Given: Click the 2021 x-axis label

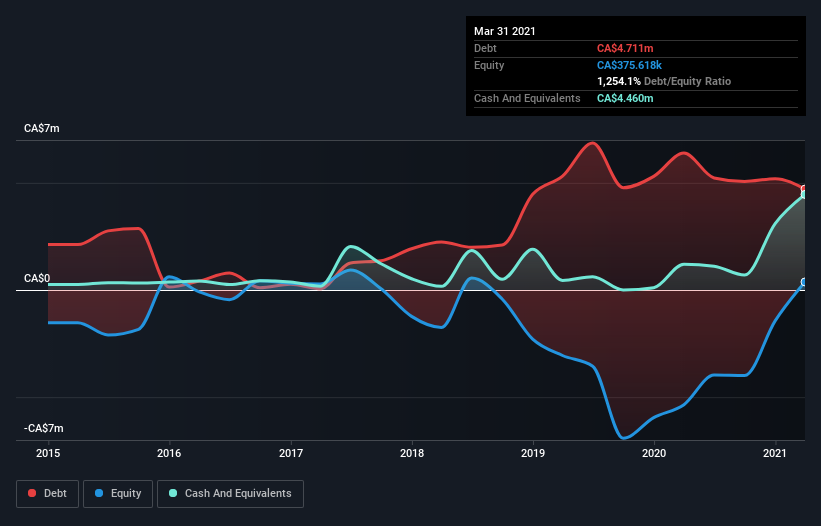Looking at the screenshot, I should point(775,453).
